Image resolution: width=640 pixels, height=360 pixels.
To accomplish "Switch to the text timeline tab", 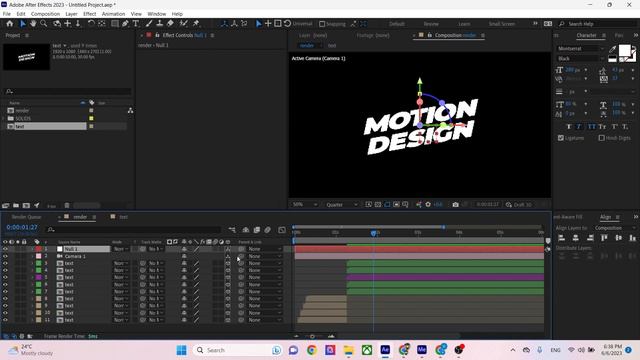I will [123, 217].
